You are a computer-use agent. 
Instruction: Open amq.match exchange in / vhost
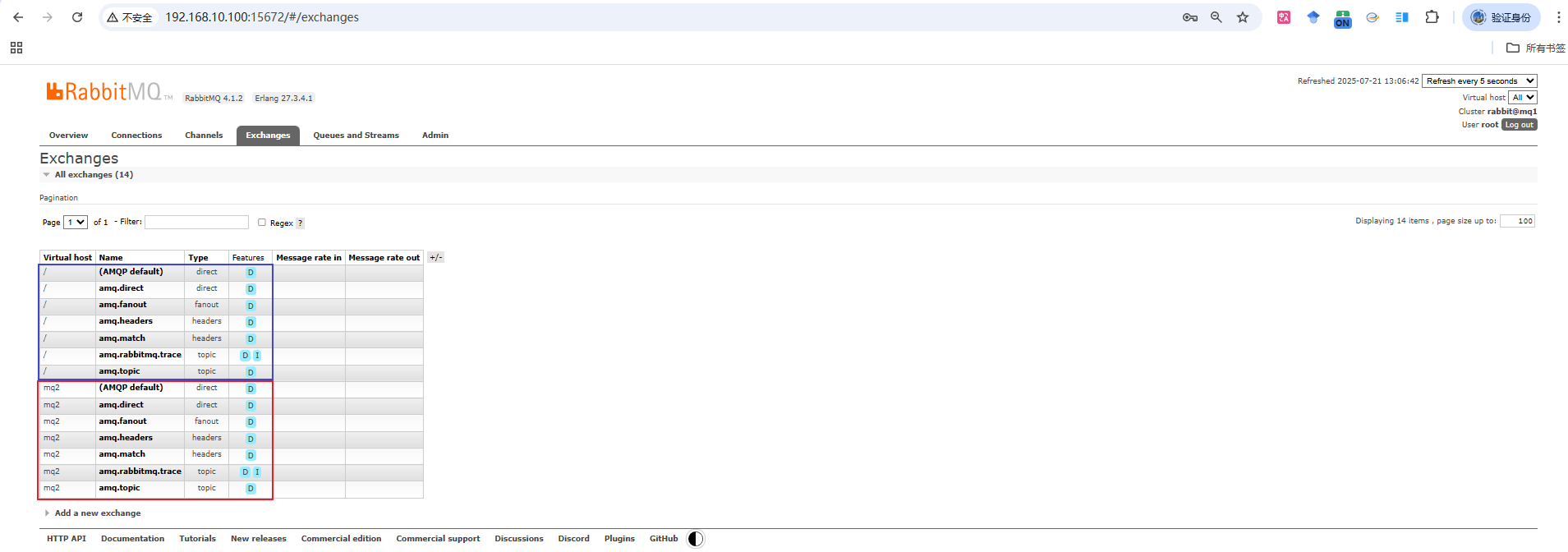(x=122, y=338)
